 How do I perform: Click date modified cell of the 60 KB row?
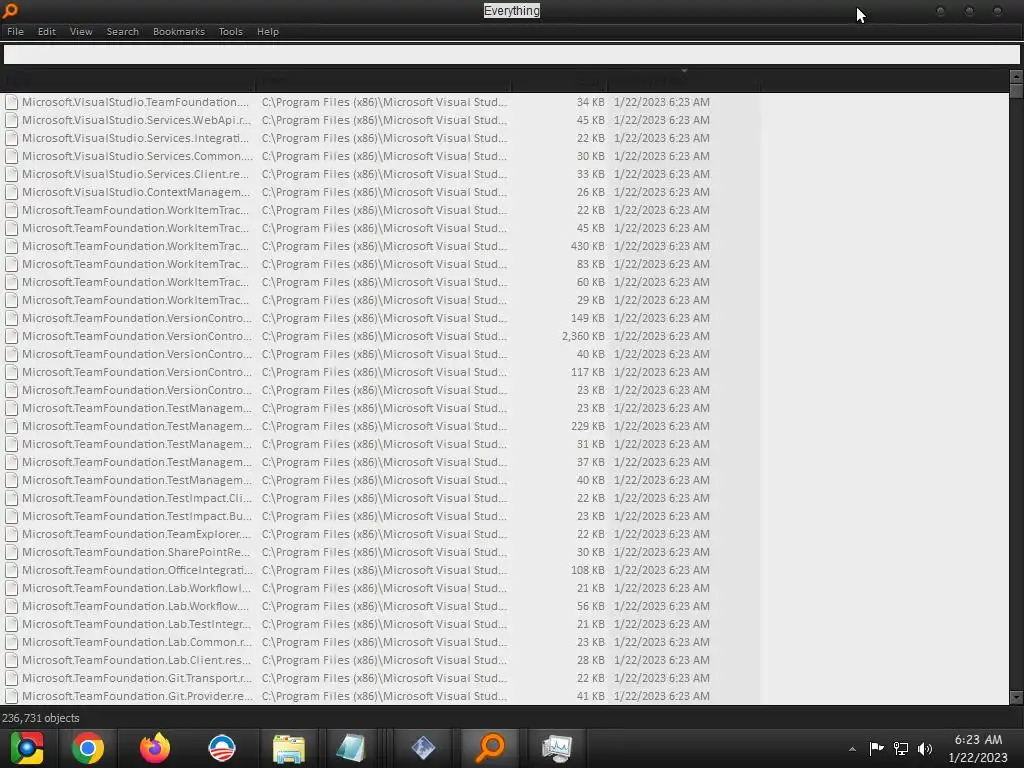click(662, 282)
